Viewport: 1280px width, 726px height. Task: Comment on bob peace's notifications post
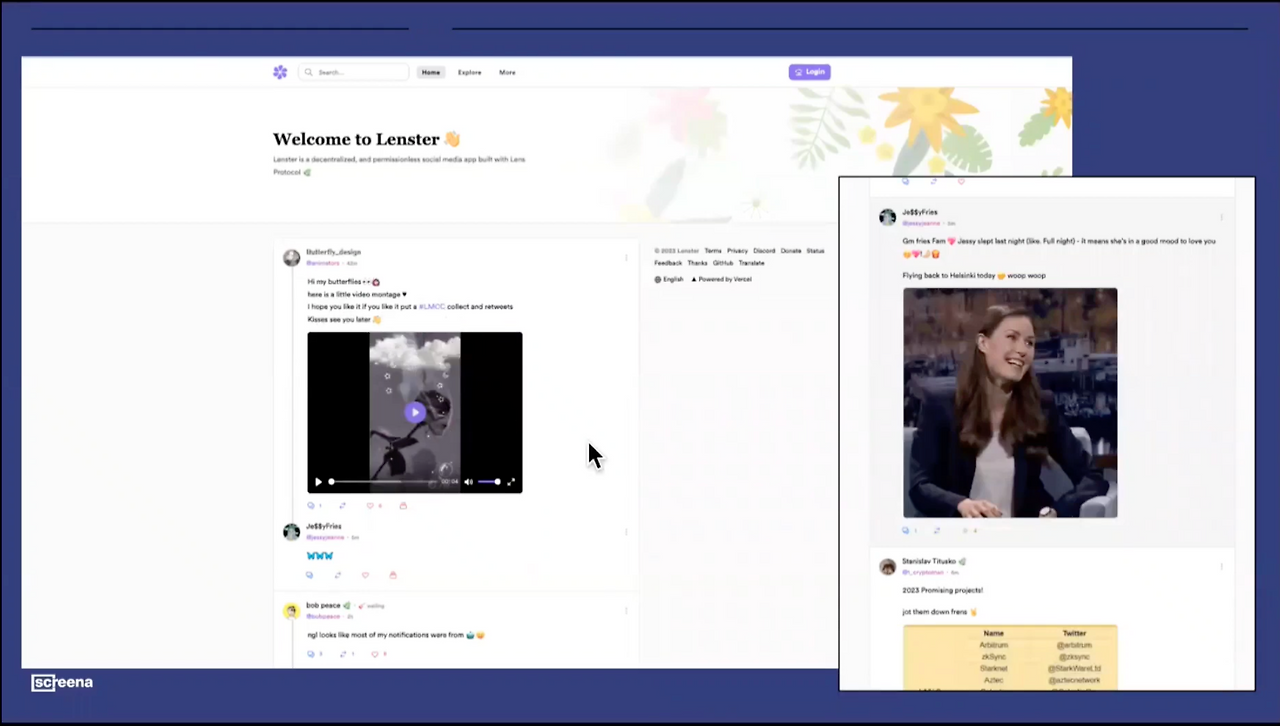(311, 654)
